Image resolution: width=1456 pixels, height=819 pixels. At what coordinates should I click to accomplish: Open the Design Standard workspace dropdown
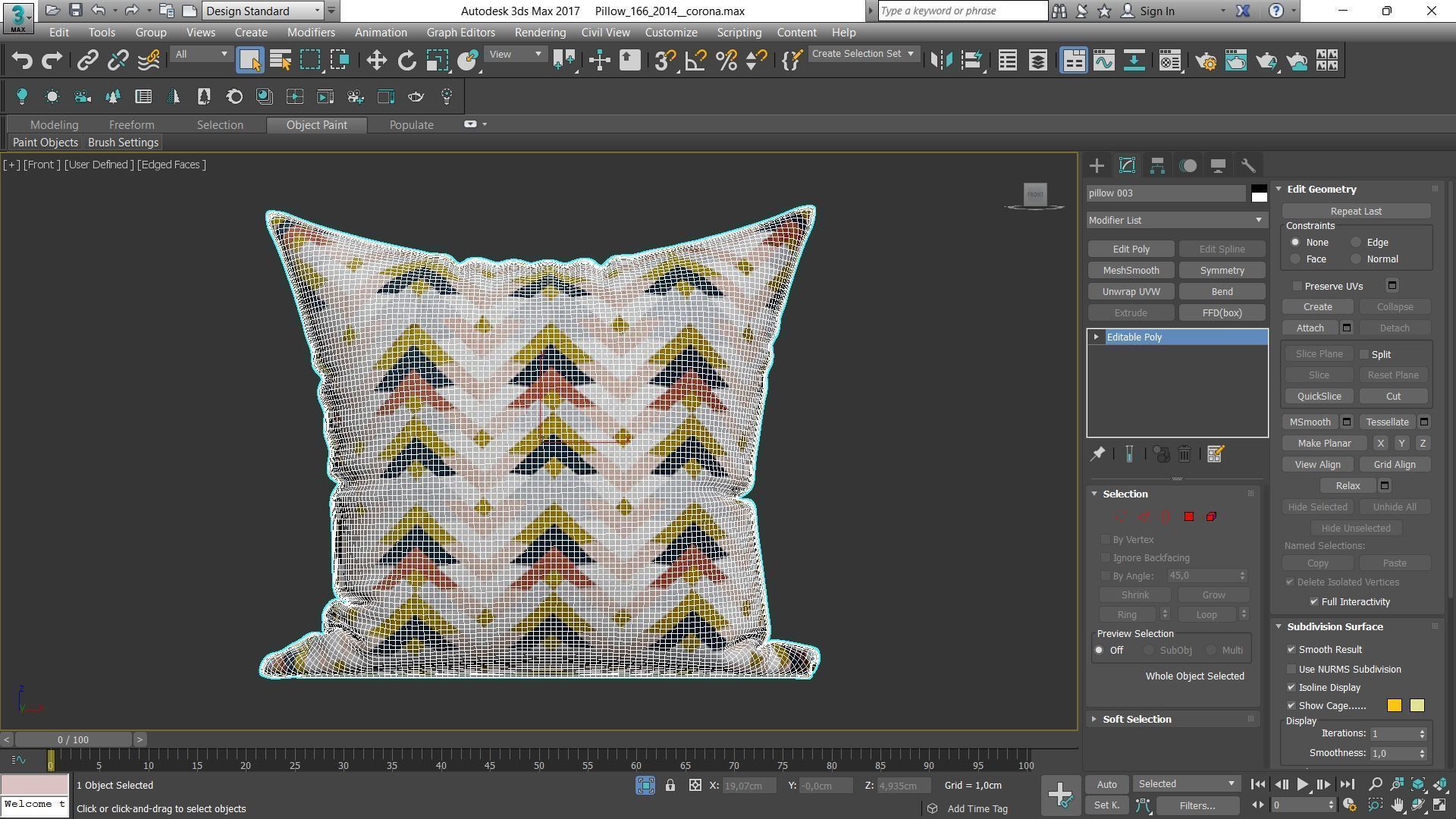(x=263, y=11)
